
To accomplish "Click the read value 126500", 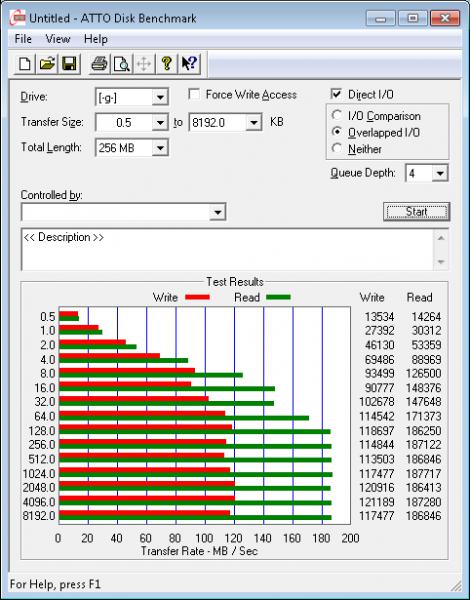I will 423,373.
